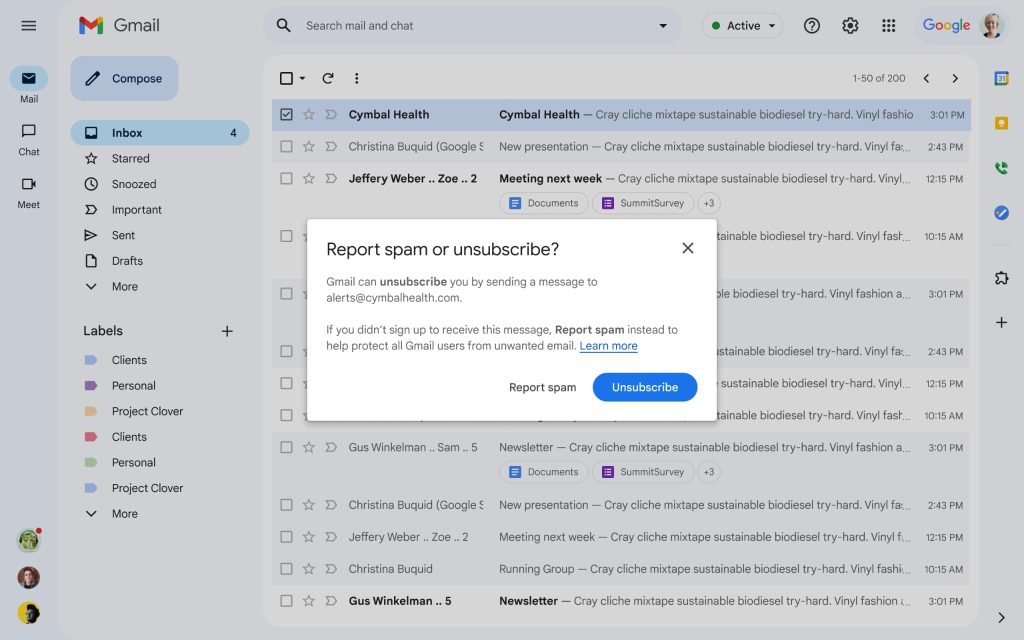1024x640 pixels.
Task: Open Gmail settings
Action: point(850,25)
